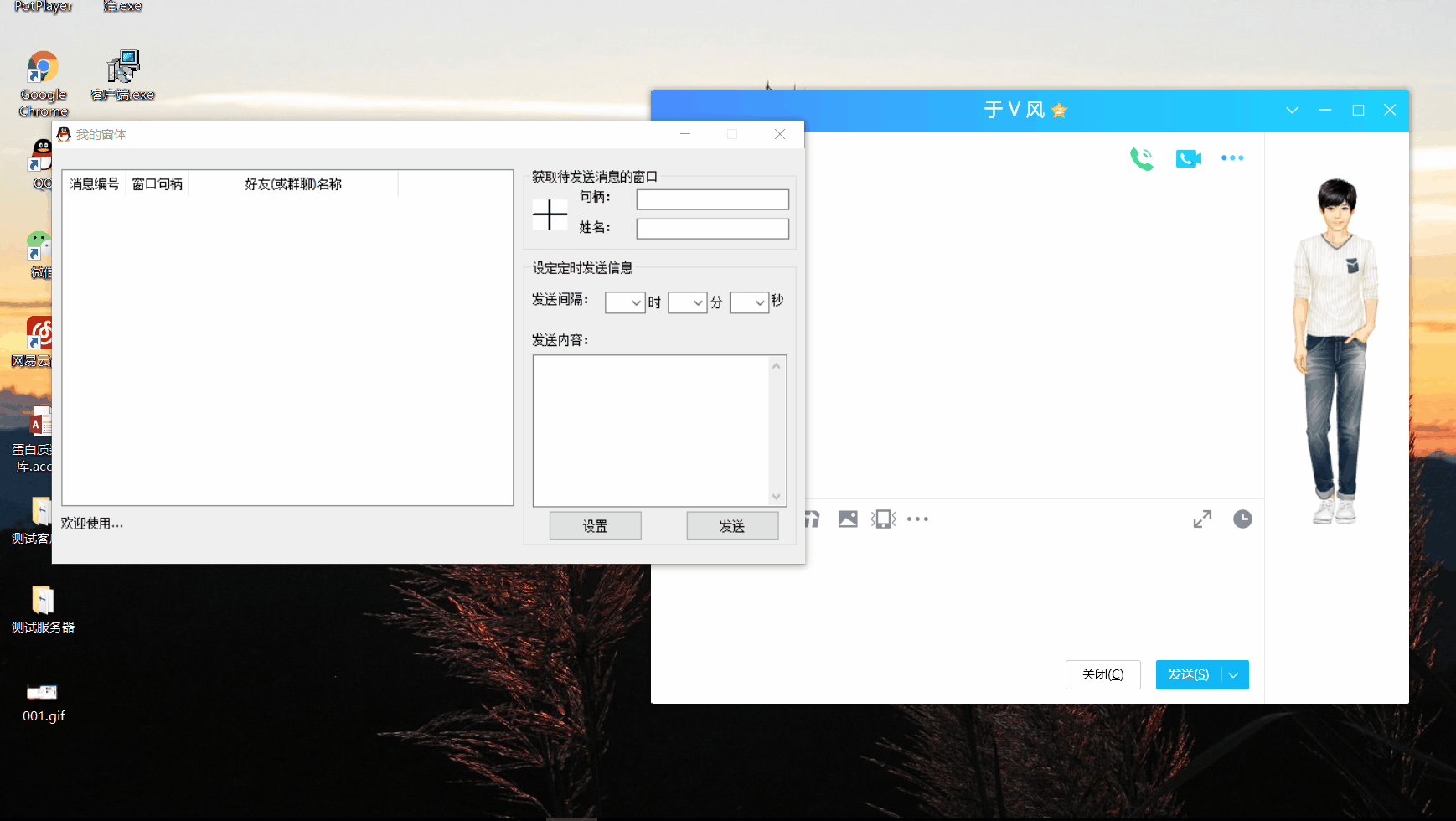Click the 设置 button in 我的窗体

(x=595, y=525)
